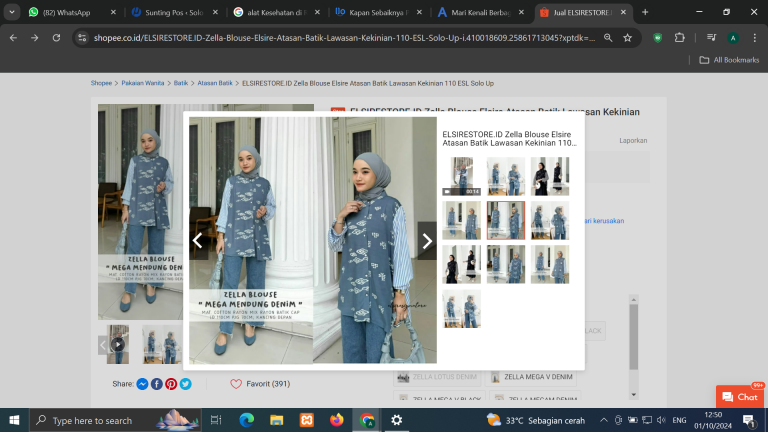Open Firefox from the taskbar
This screenshot has width=768, height=432.
point(337,420)
